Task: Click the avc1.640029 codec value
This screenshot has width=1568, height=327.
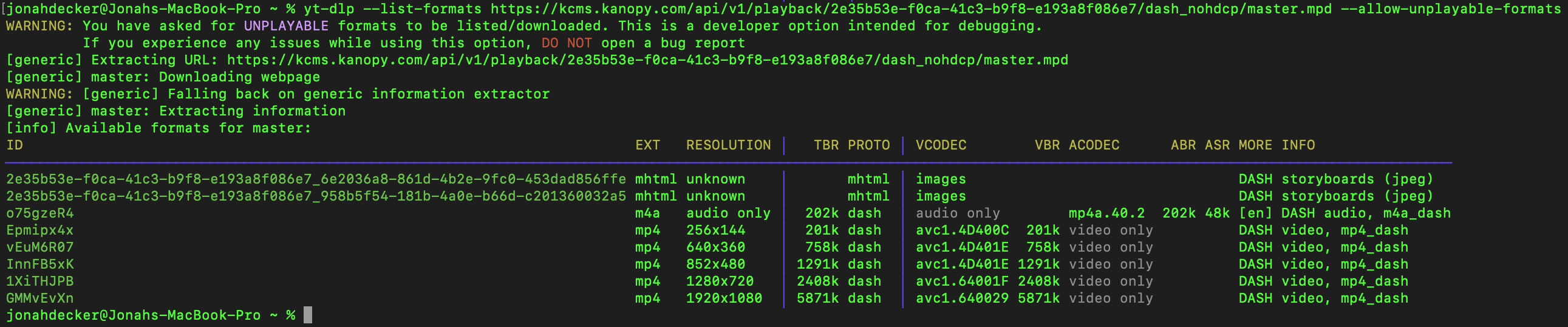Action: 962,298
